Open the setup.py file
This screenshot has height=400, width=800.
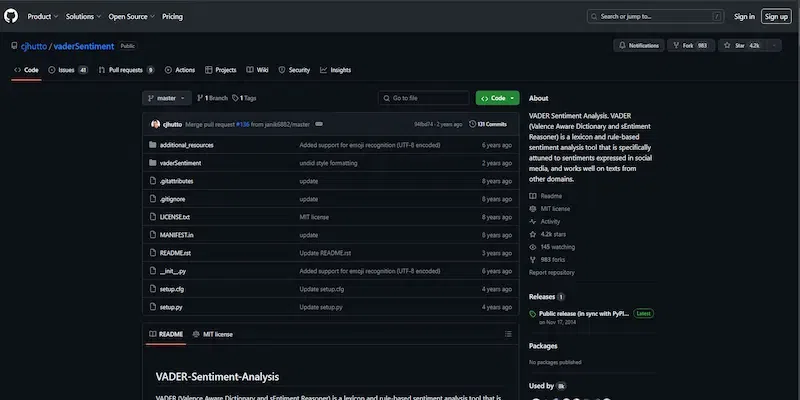coord(171,307)
